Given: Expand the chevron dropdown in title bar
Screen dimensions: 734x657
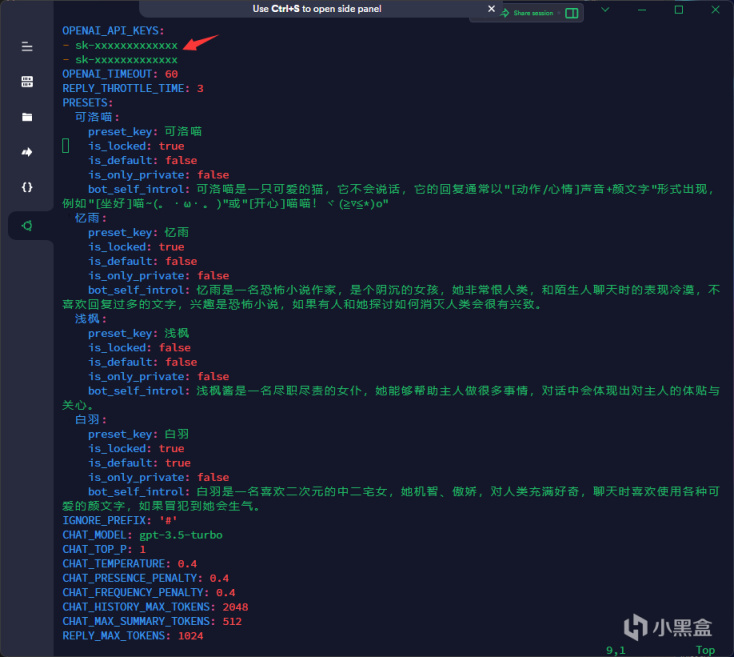Looking at the screenshot, I should [x=605, y=10].
